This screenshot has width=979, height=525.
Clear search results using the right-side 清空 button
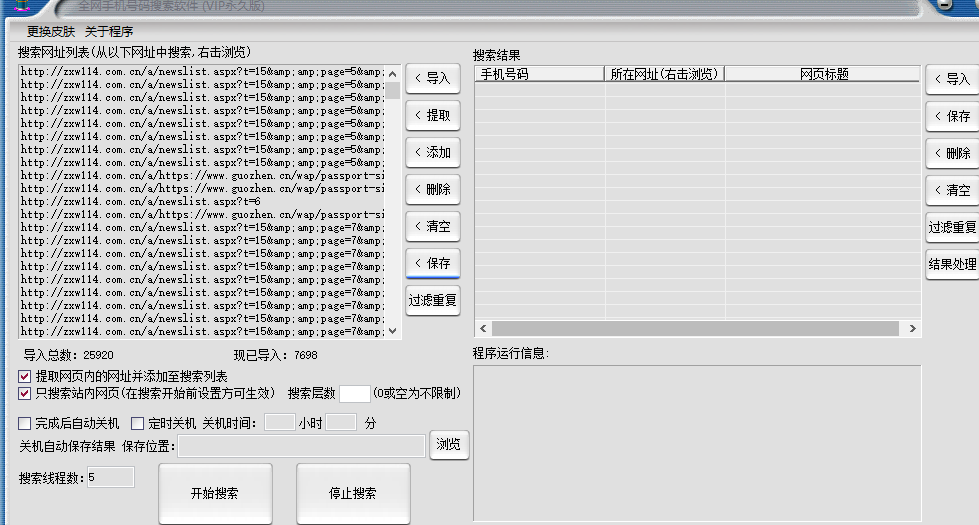pos(952,190)
